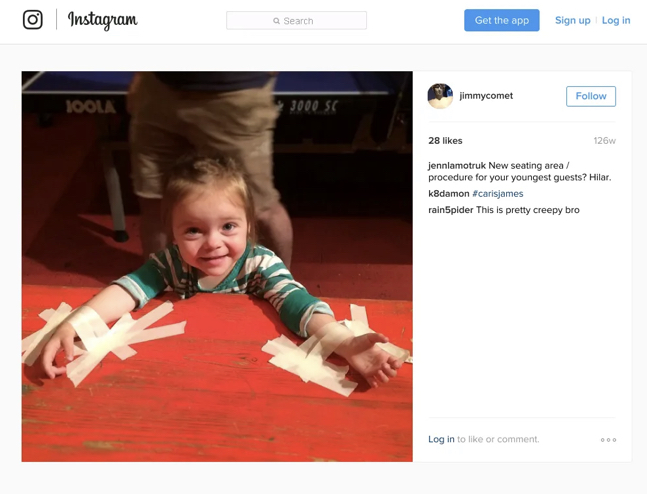
Task: Open the #carisjames hashtag
Action: pos(498,194)
